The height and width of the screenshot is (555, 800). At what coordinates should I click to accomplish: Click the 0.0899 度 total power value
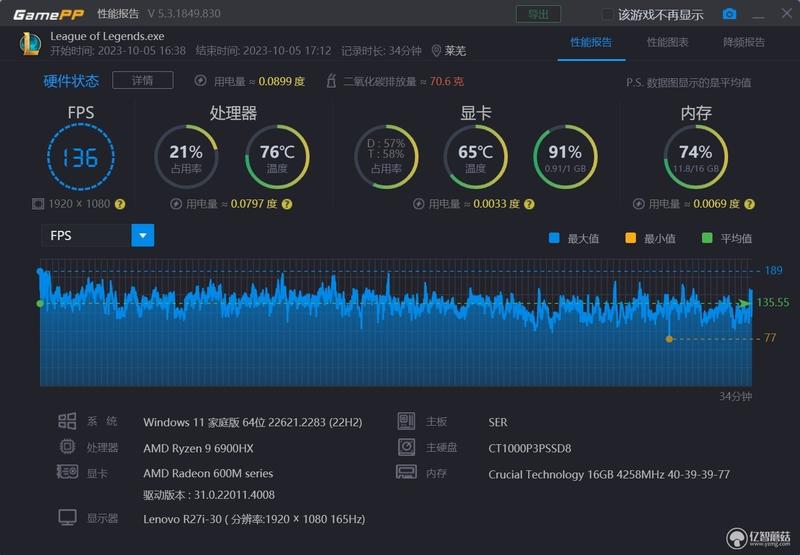coord(281,81)
